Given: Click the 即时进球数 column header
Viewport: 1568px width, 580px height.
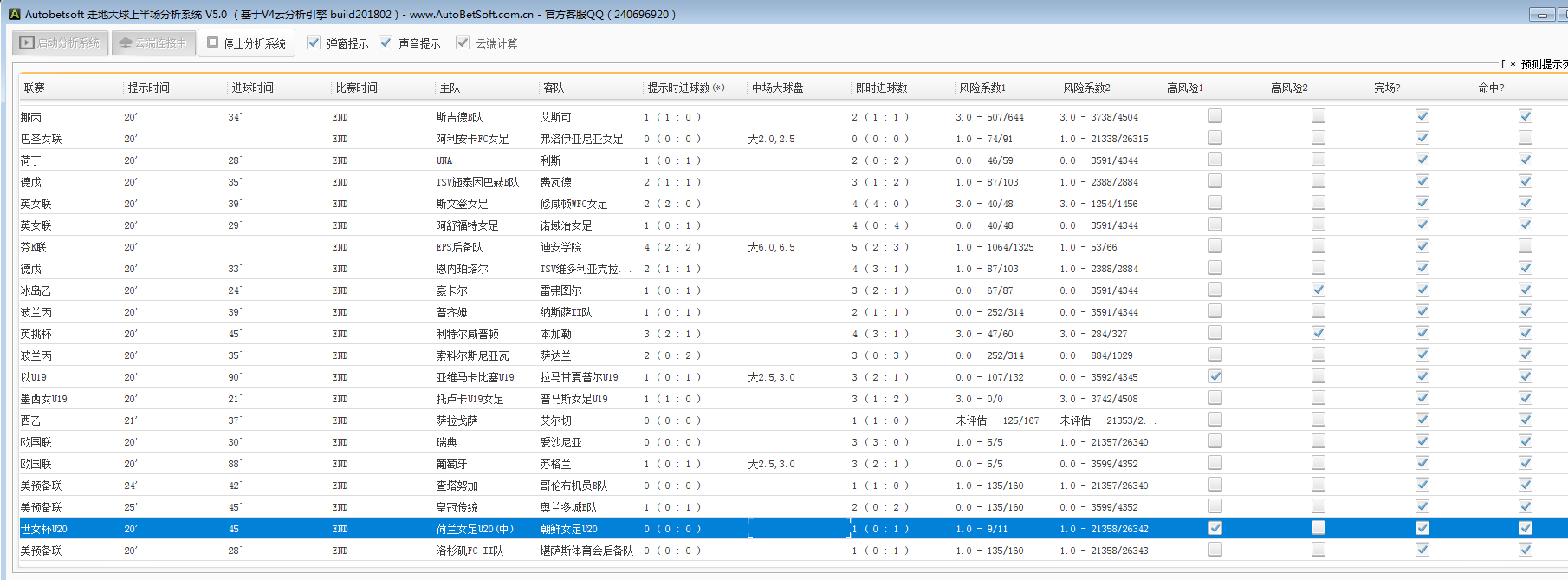Looking at the screenshot, I should click(881, 88).
